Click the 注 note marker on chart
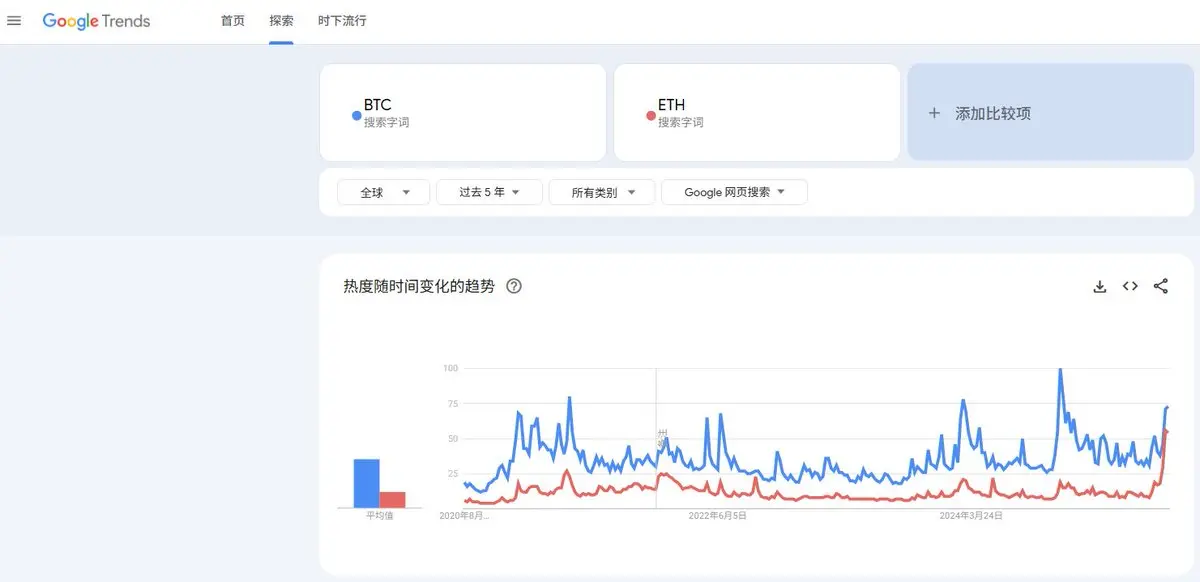1200x582 pixels. 661,437
